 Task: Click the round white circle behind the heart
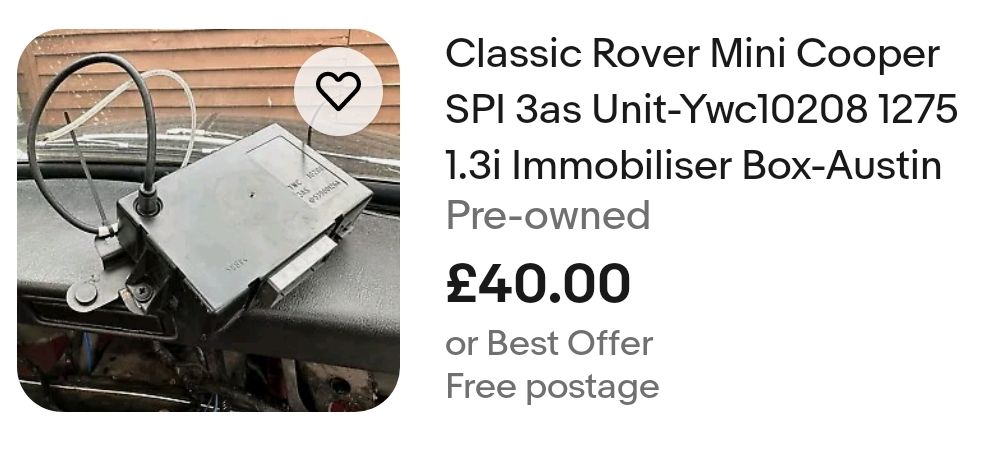click(x=338, y=91)
